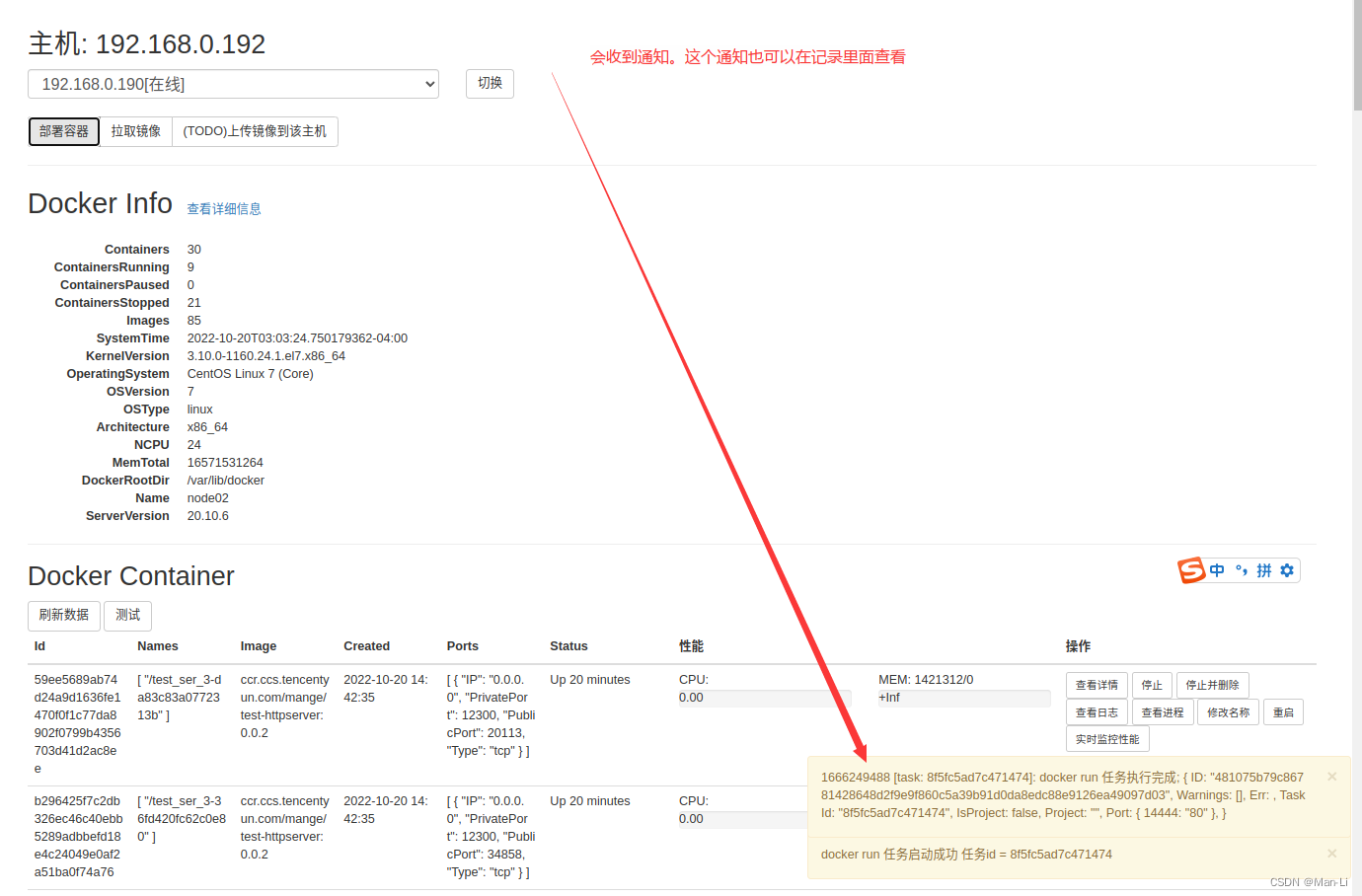
Task: Click the KernelVersion value '3.10.0-1160.24.1.el7.x86_64'
Action: pyautogui.click(x=266, y=356)
